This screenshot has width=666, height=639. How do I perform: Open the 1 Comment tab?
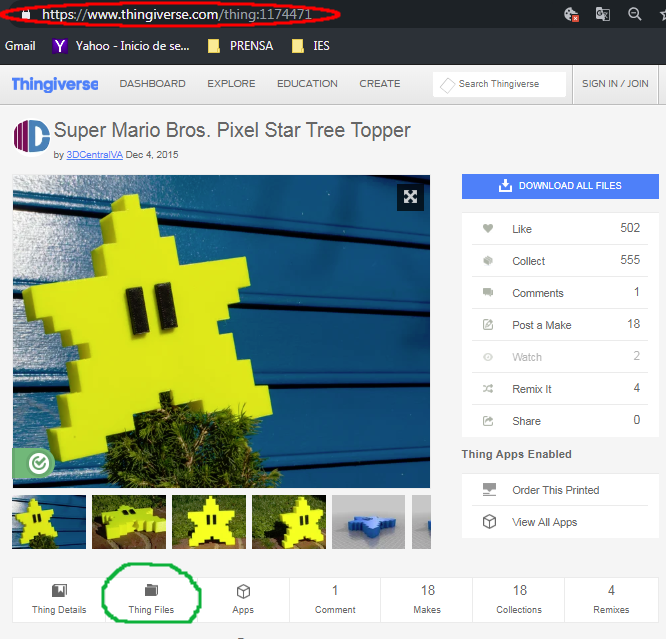coord(335,600)
